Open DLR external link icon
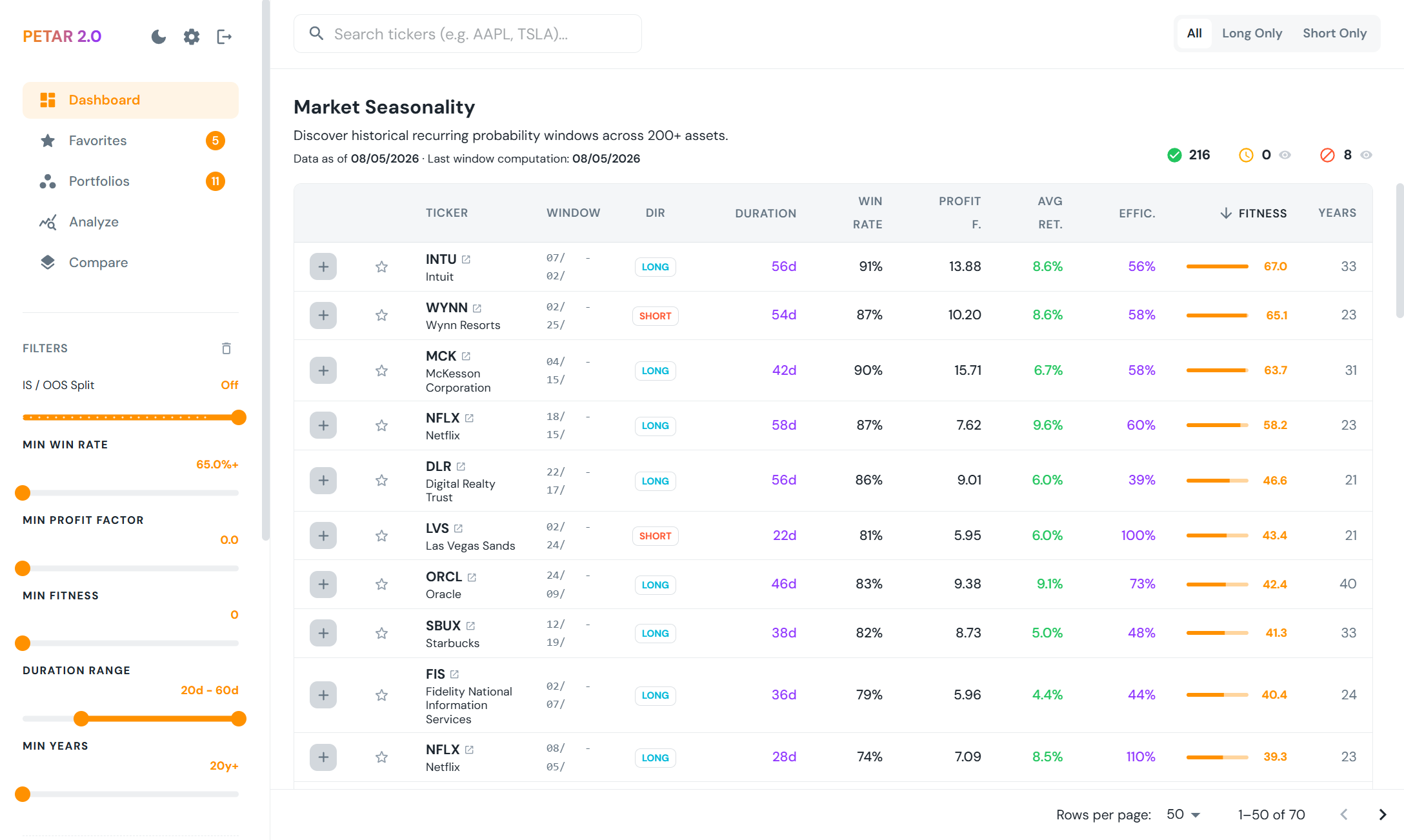The height and width of the screenshot is (840, 1404). click(461, 466)
